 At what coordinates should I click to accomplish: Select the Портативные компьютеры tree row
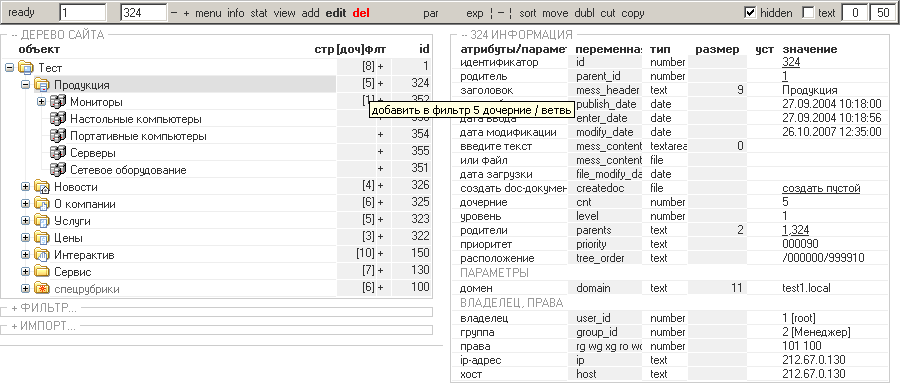click(x=138, y=136)
